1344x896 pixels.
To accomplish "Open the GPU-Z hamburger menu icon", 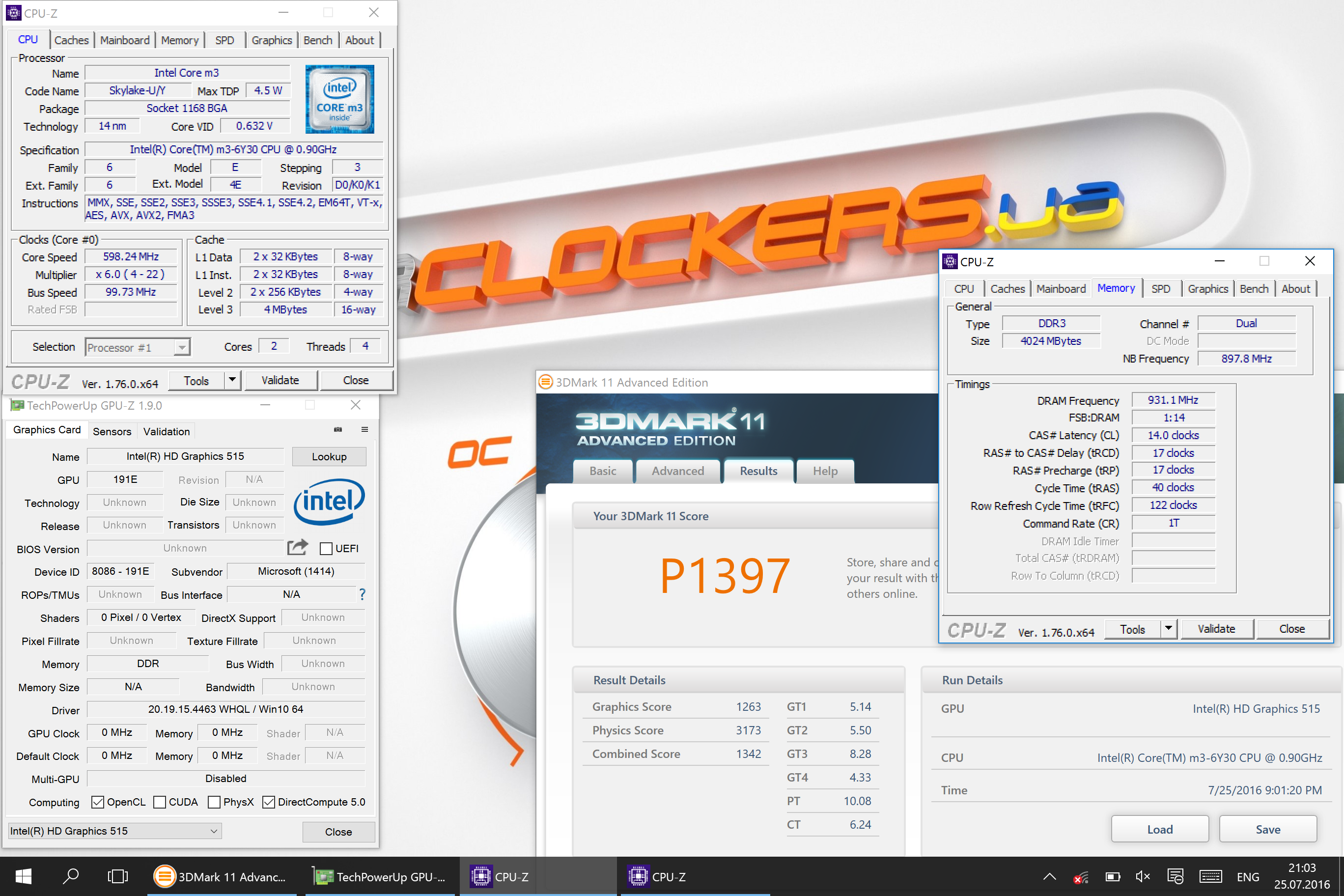I will (364, 430).
